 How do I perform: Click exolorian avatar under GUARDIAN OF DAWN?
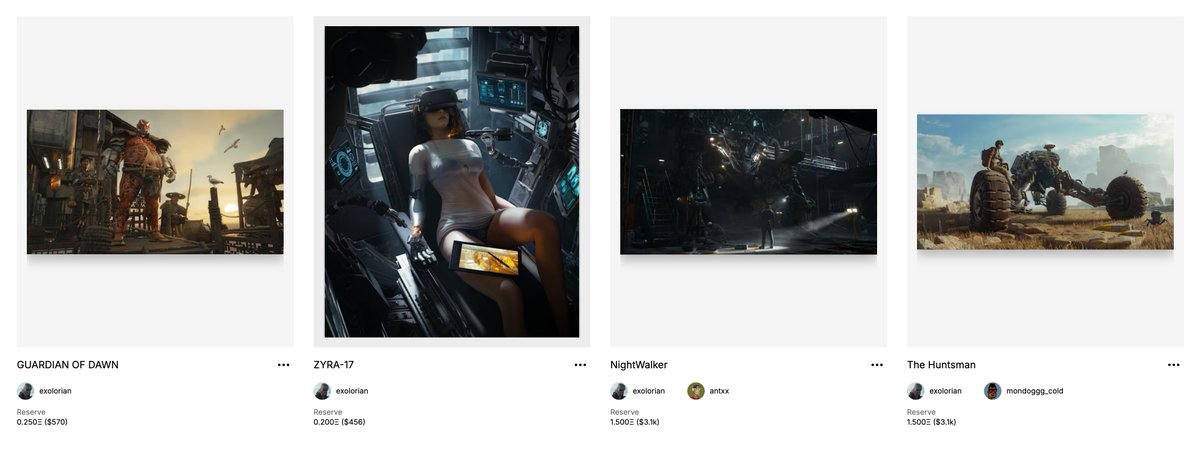(26, 391)
